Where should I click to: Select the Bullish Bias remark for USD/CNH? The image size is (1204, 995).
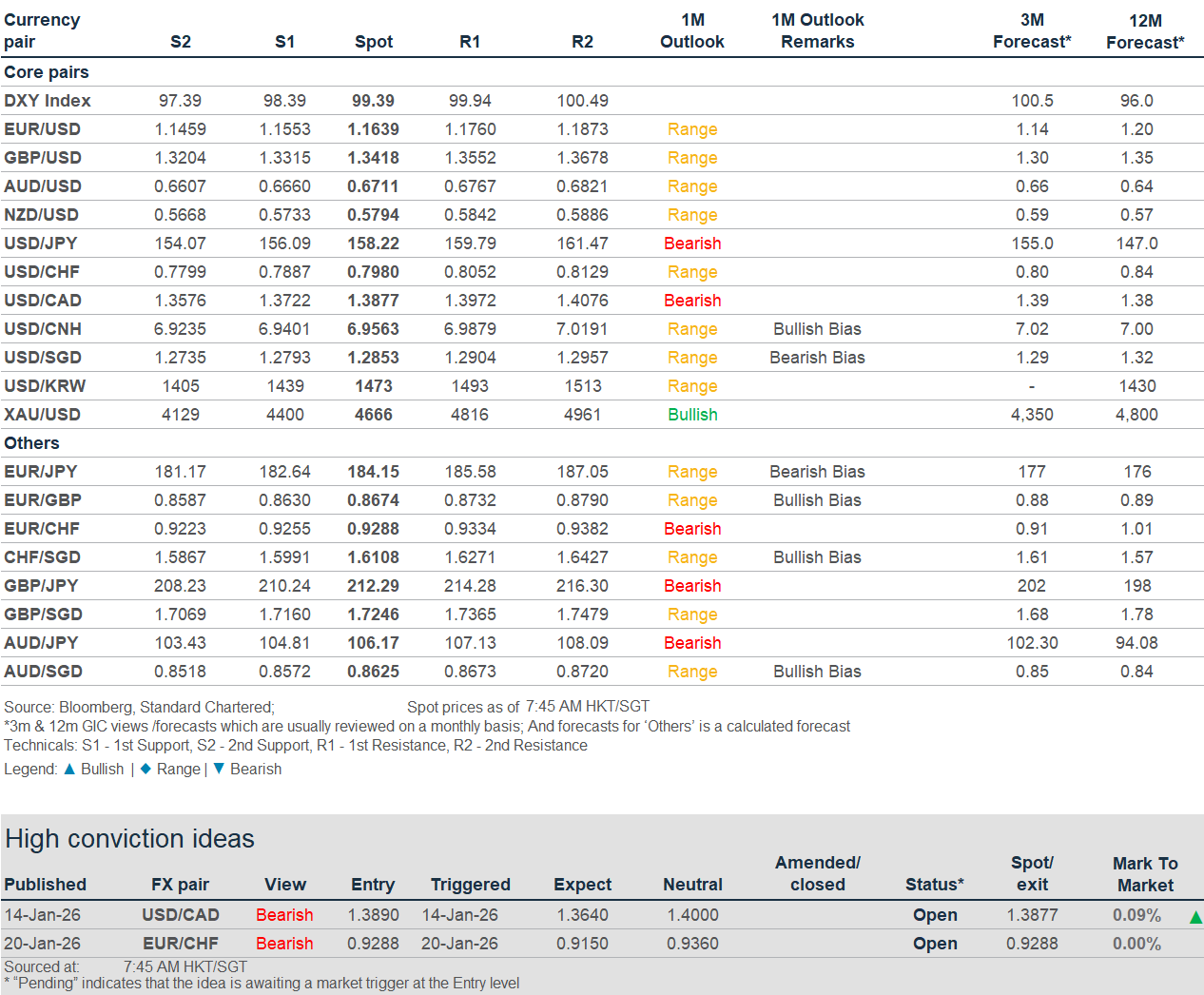[817, 328]
